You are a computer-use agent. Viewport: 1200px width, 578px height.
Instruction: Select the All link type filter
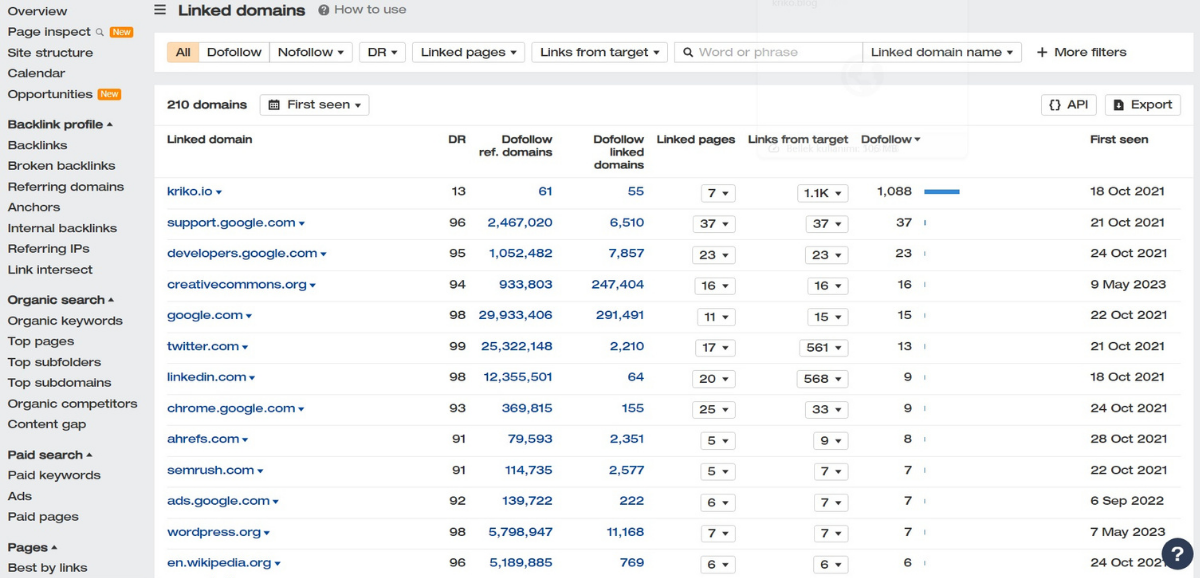point(183,52)
